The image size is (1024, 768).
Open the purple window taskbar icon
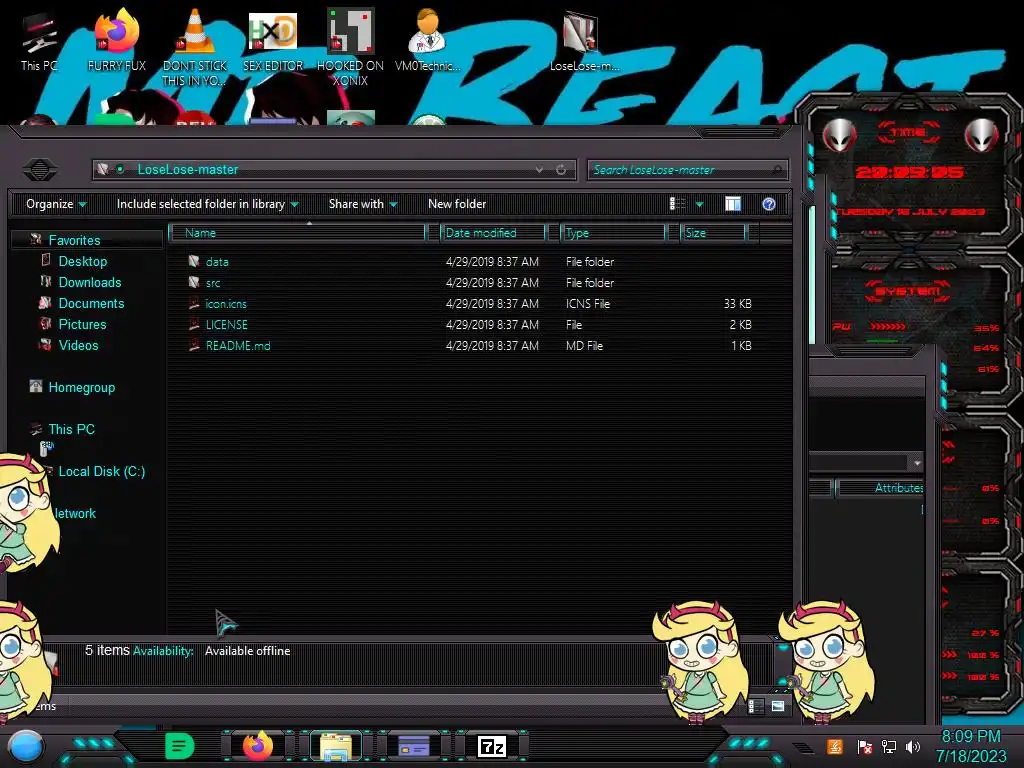[413, 746]
